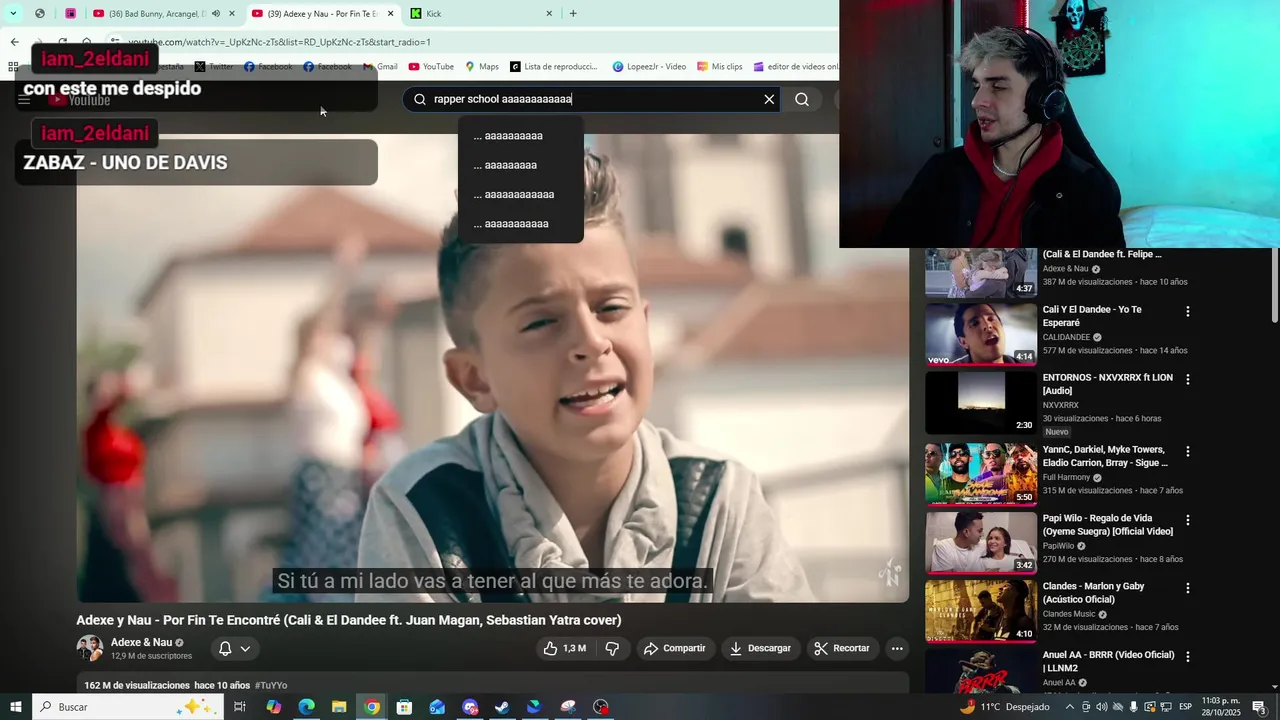Open the Maps bookmark
This screenshot has height=720, width=1280.
tap(482, 67)
